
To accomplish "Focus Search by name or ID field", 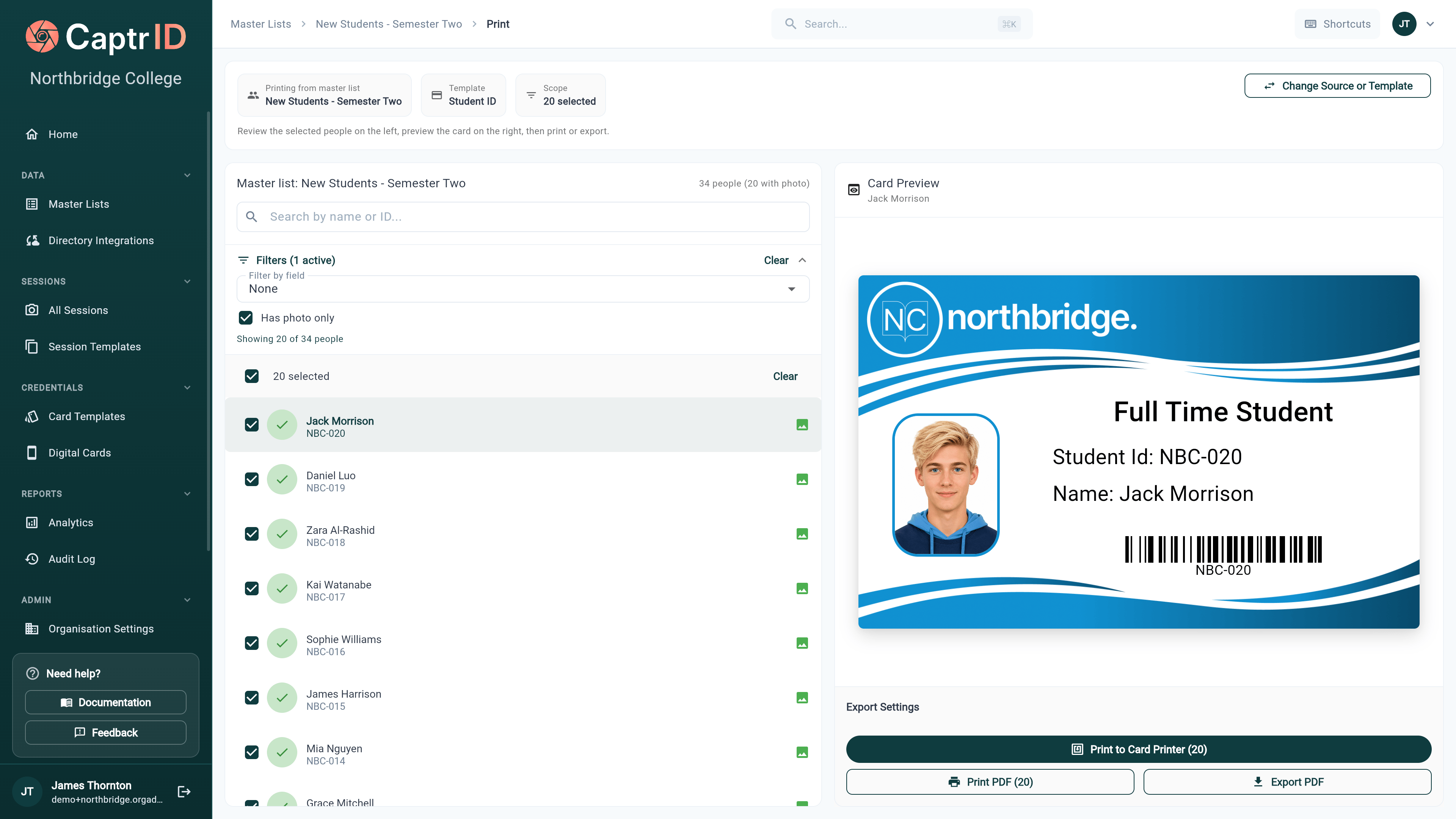I will [523, 217].
